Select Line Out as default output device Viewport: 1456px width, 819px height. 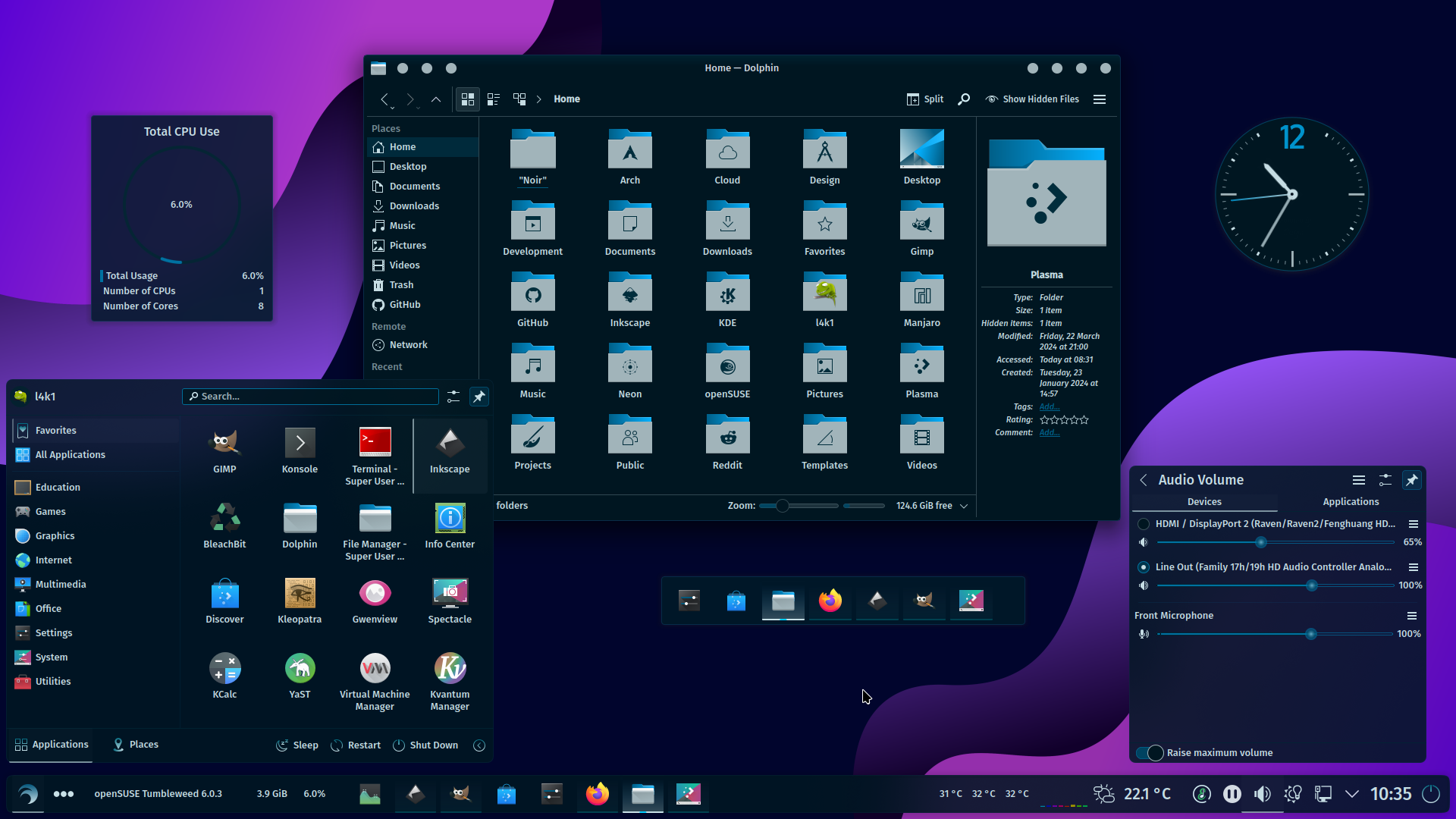tap(1144, 567)
